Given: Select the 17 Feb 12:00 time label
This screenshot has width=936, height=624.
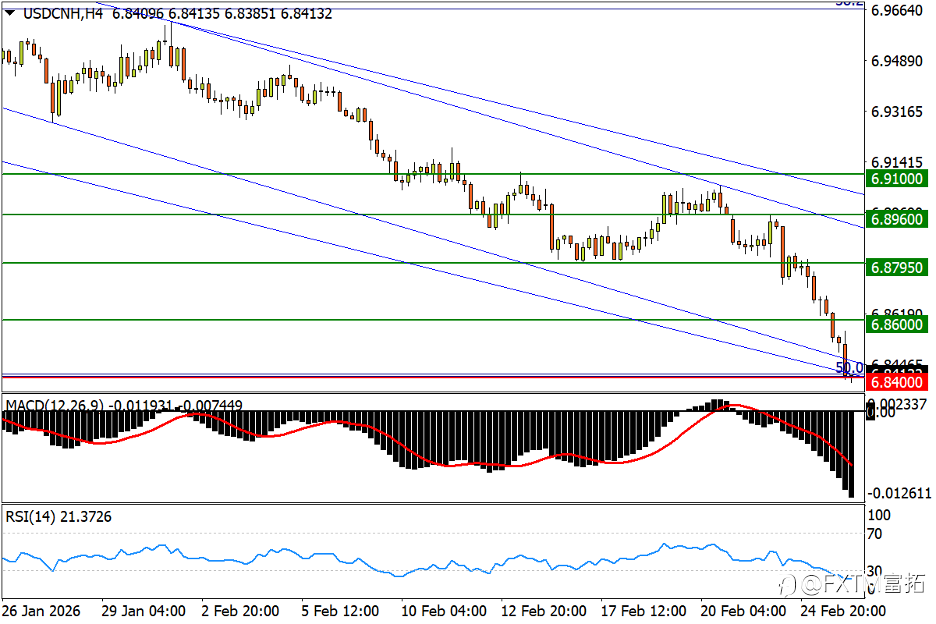Looking at the screenshot, I should (643, 611).
